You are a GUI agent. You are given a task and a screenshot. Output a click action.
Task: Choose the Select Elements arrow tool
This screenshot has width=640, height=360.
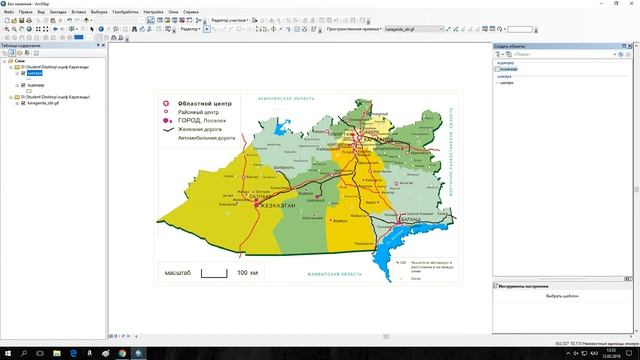click(x=92, y=29)
